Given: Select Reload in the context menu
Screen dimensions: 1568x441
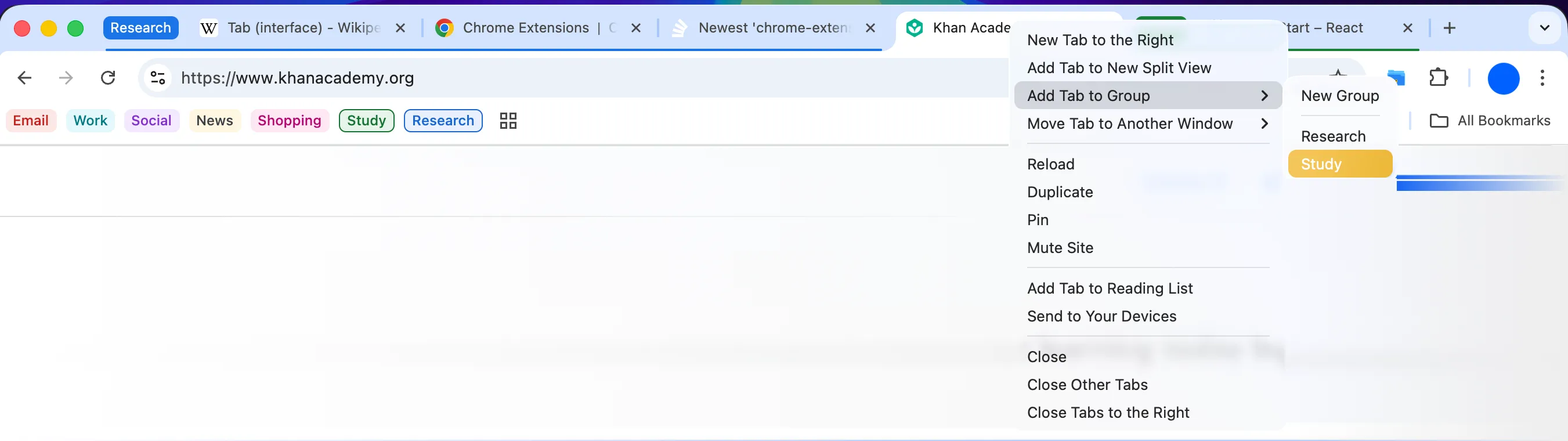Looking at the screenshot, I should tap(1148, 164).
